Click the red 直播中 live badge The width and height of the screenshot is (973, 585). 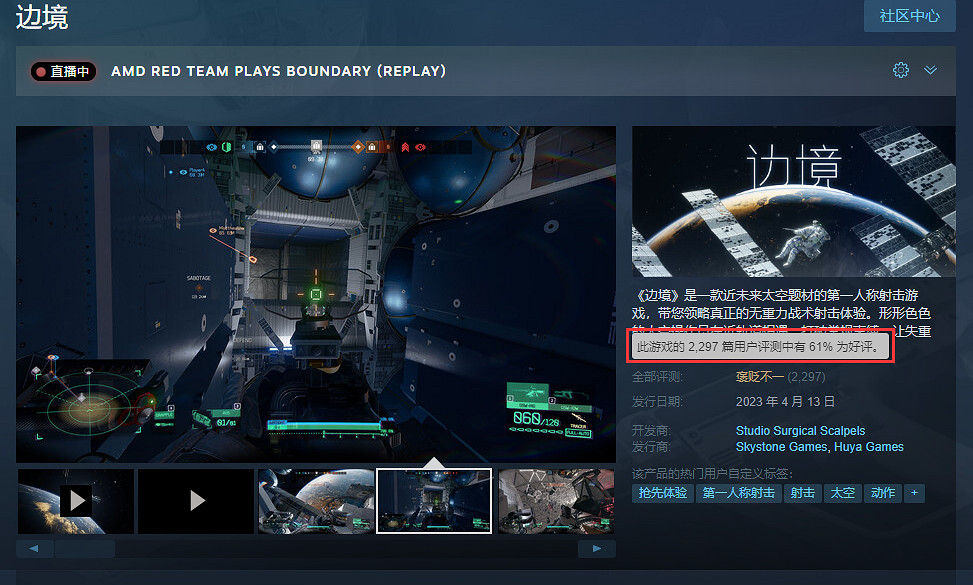coord(62,71)
